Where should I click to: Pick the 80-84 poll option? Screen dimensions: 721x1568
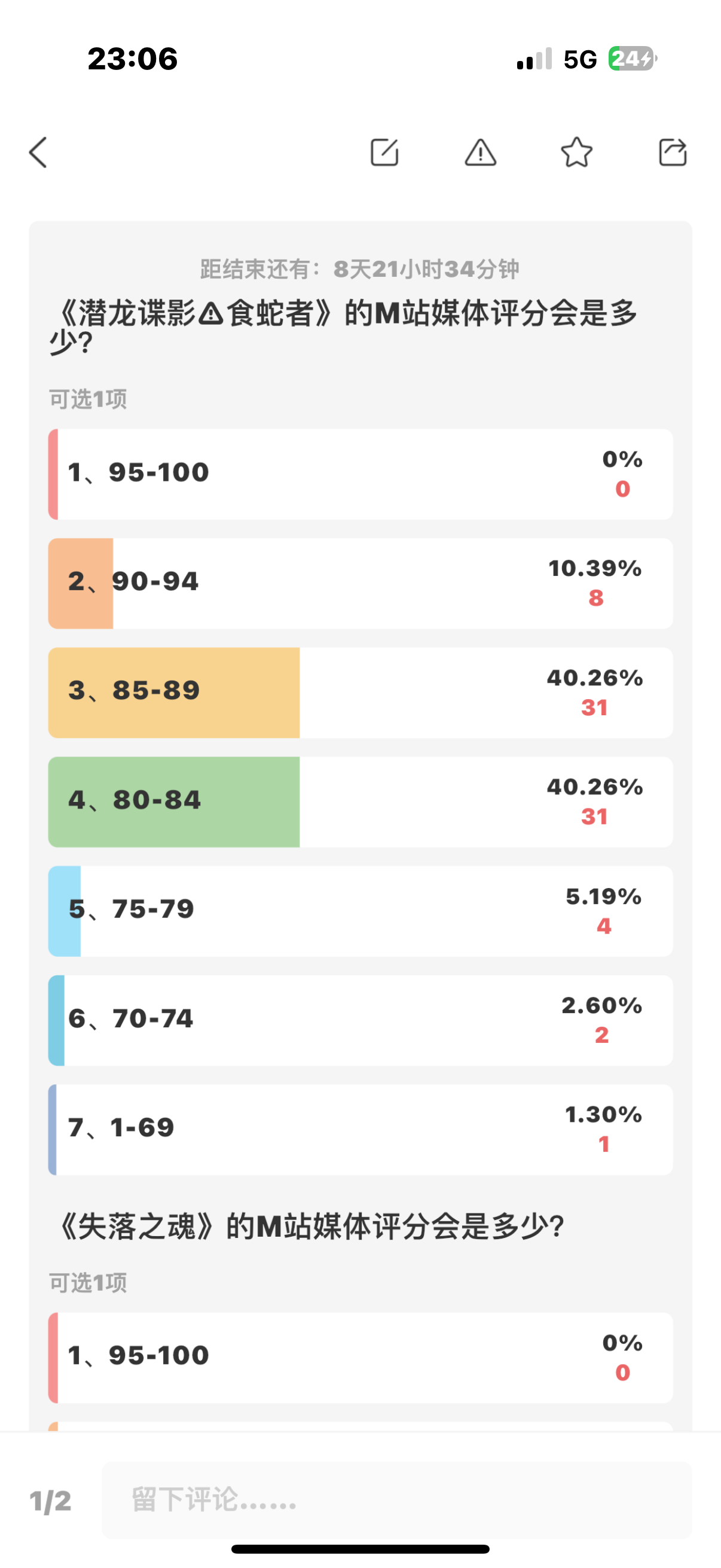[360, 802]
